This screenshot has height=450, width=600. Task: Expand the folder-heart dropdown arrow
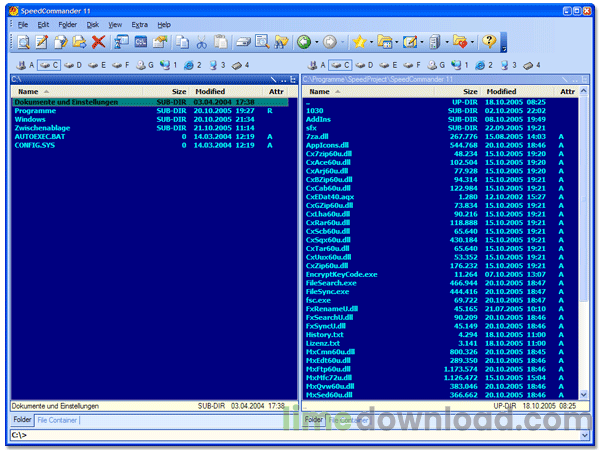(472, 42)
